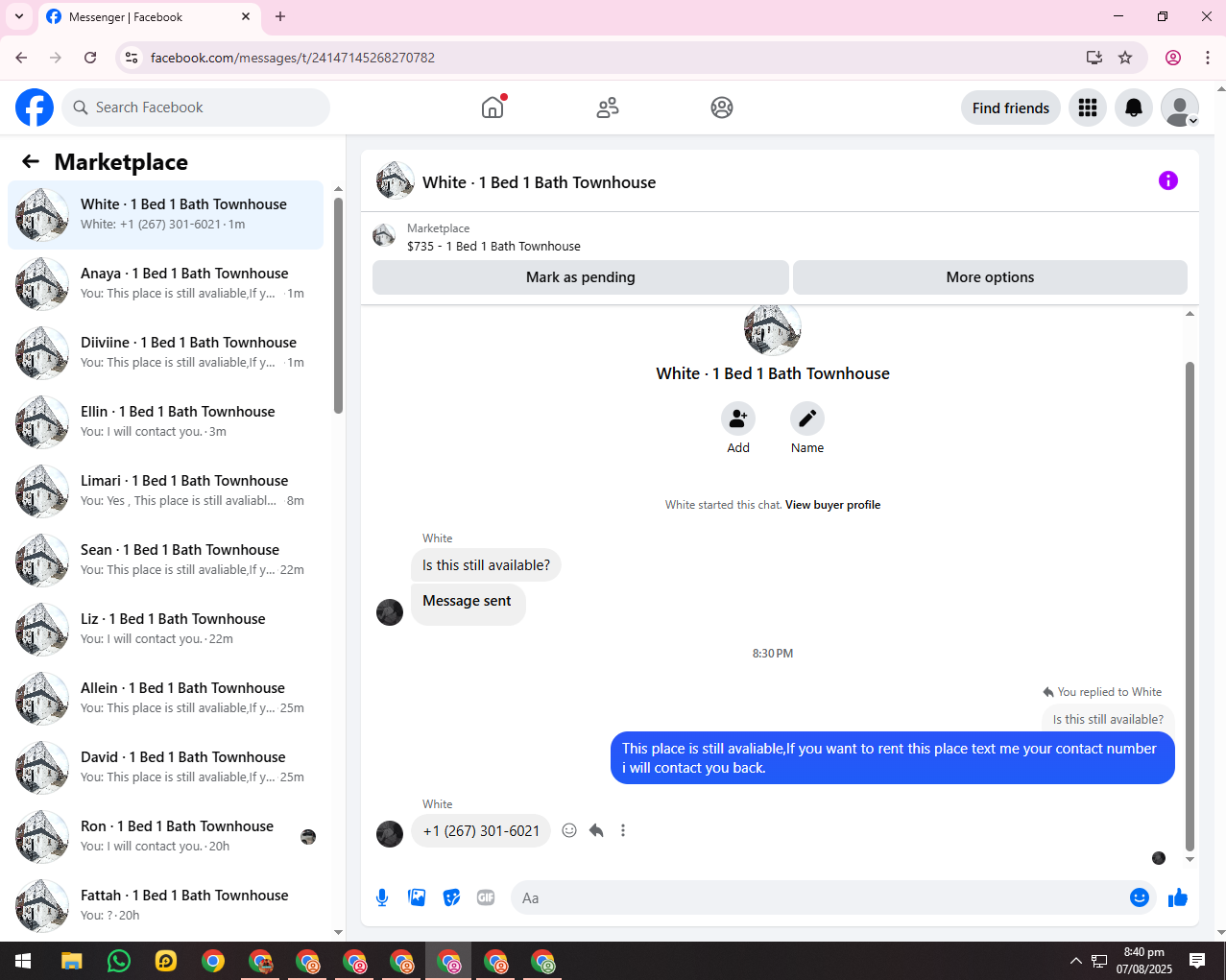This screenshot has width=1226, height=980.
Task: Attach a file with the photo icon
Action: pyautogui.click(x=417, y=897)
